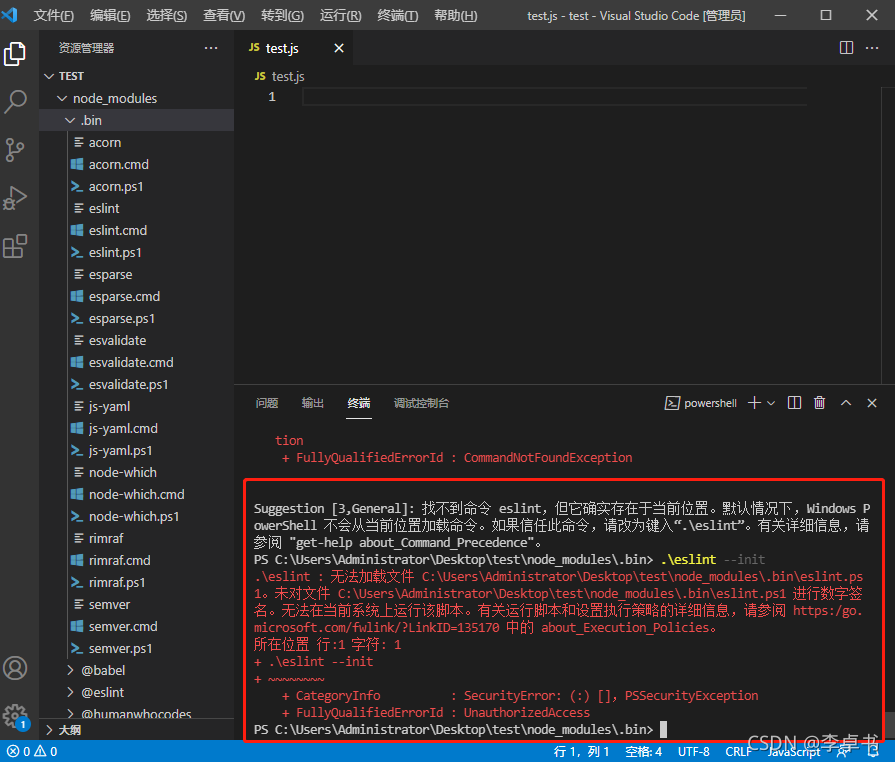Screen dimensions: 895x762
Task: Open the 运行(R) menu
Action: [x=341, y=15]
